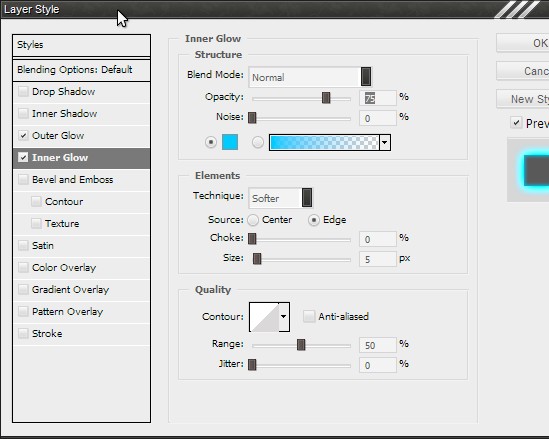Enable the Drop Shadow checkbox

coord(23,92)
